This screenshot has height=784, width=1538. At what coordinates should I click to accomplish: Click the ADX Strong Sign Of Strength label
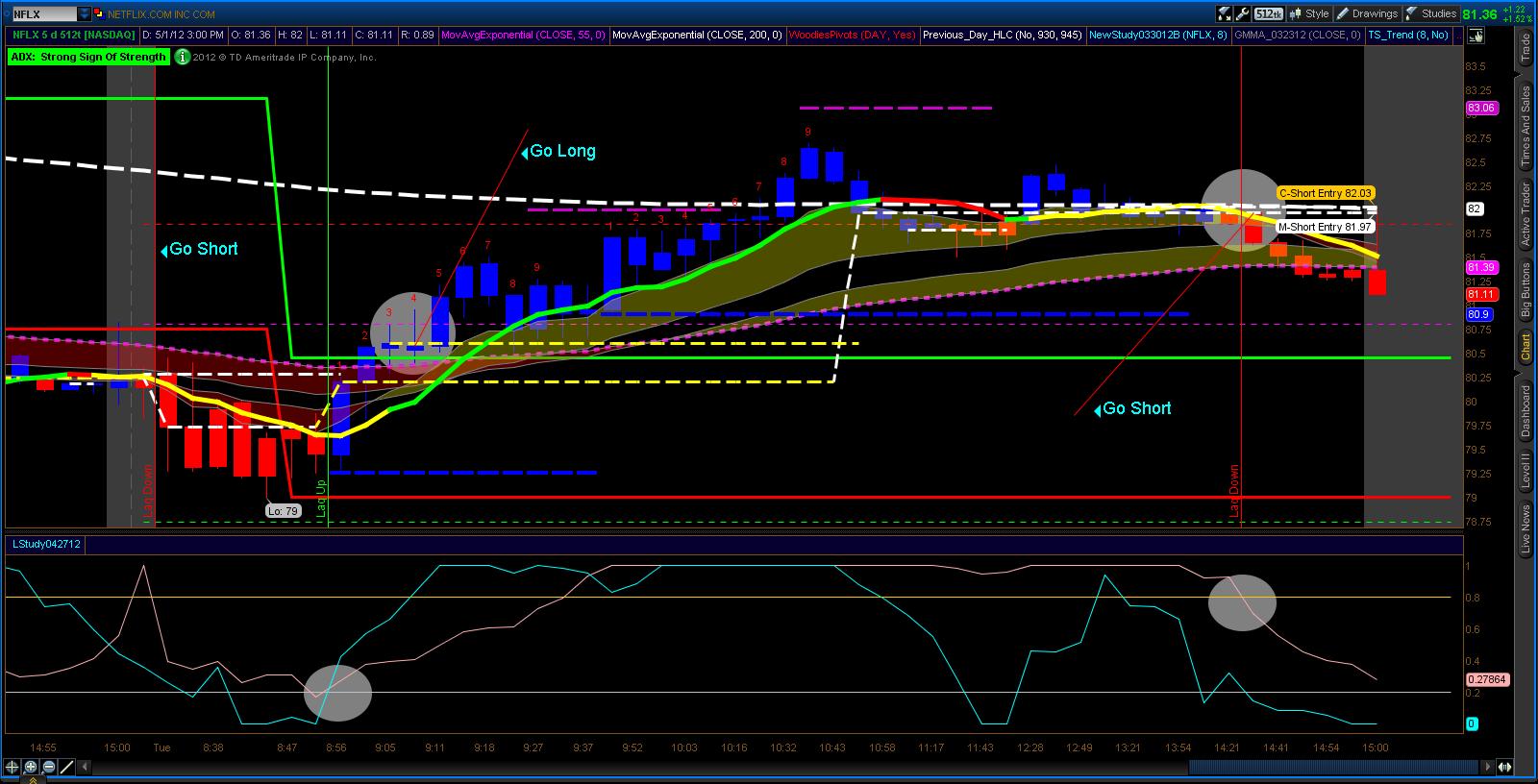click(x=89, y=57)
